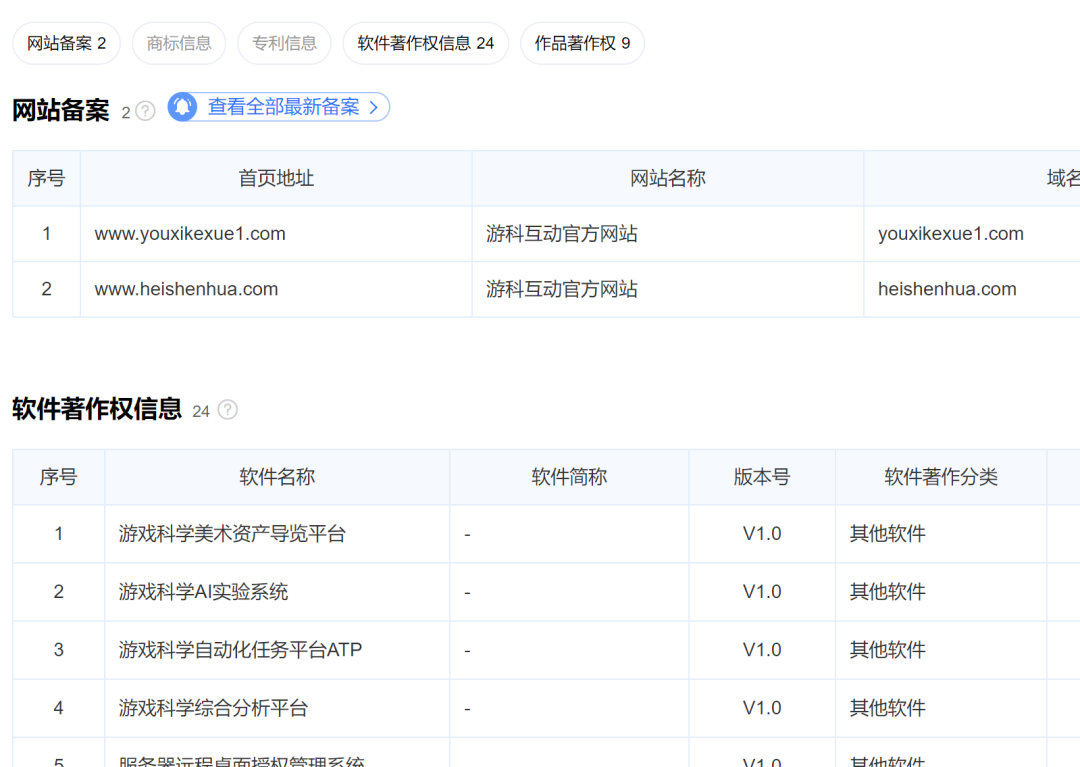This screenshot has width=1080, height=767.
Task: Click www.heishenhua.com homepage address
Action: 187,289
